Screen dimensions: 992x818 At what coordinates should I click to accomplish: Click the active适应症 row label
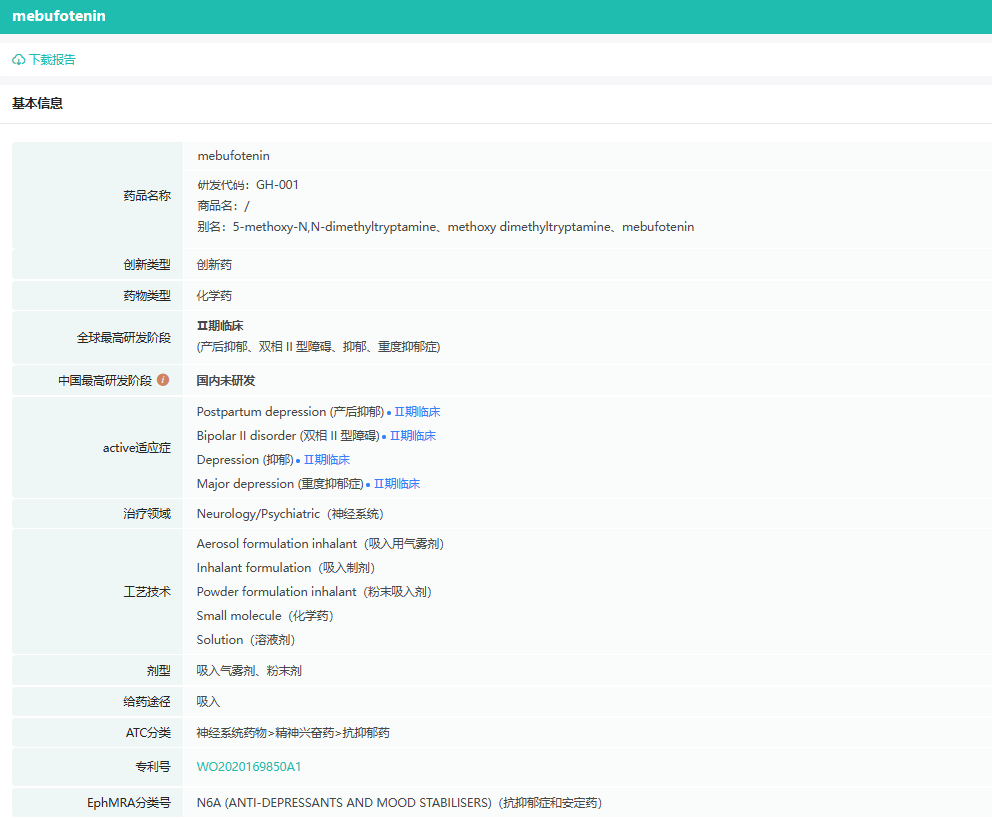click(137, 448)
